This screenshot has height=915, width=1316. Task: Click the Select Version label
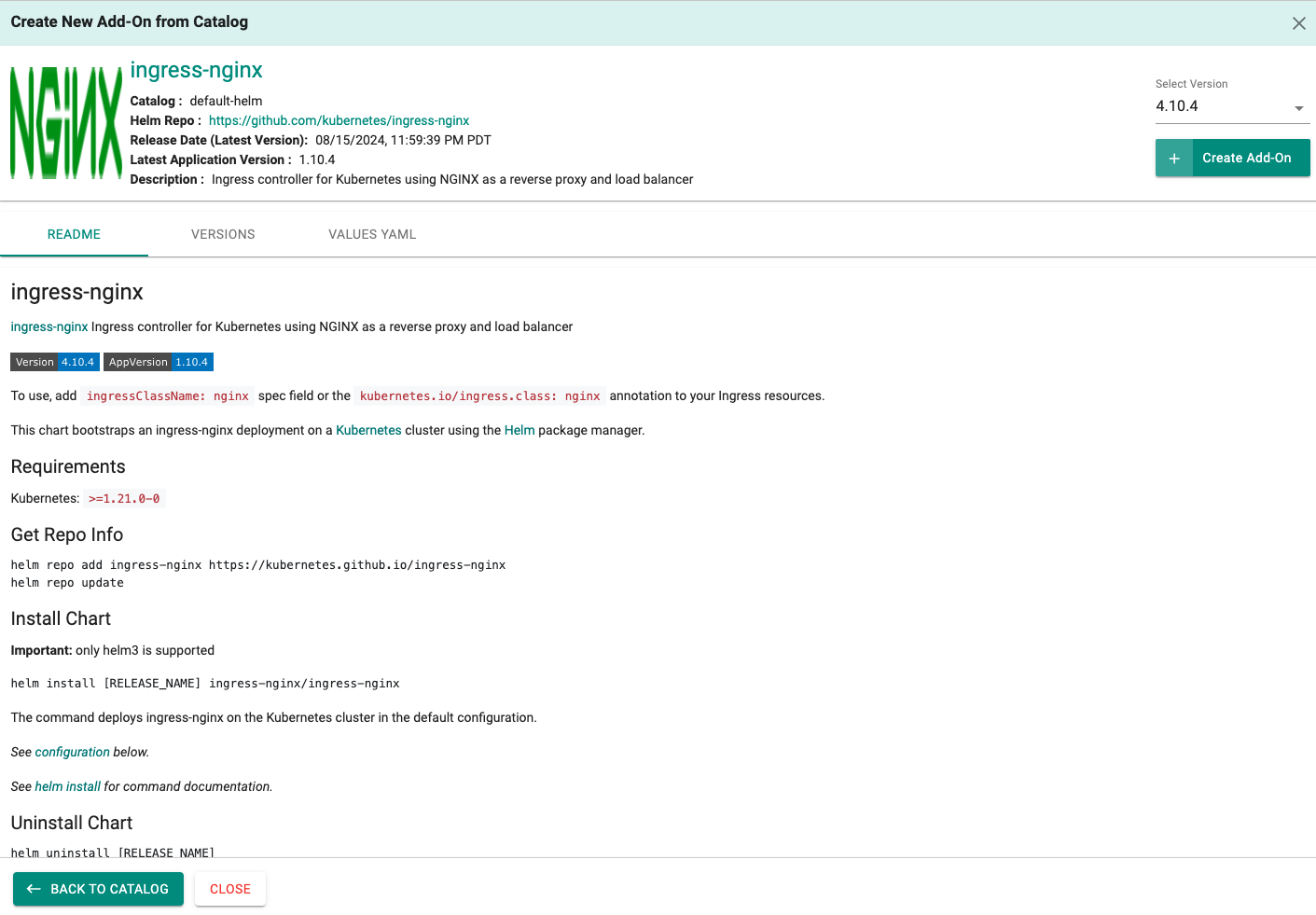1191,84
